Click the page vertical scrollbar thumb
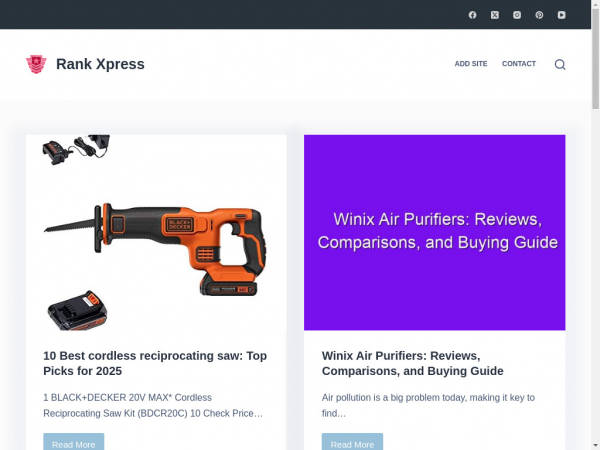The image size is (600, 450). (595, 58)
